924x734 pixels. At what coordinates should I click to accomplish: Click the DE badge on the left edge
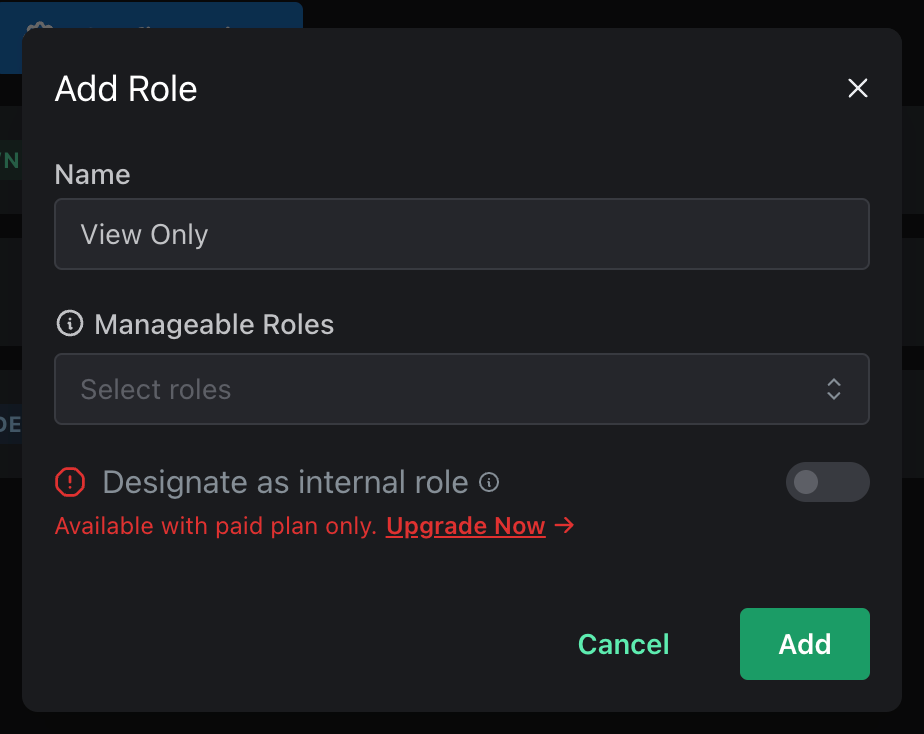12,424
